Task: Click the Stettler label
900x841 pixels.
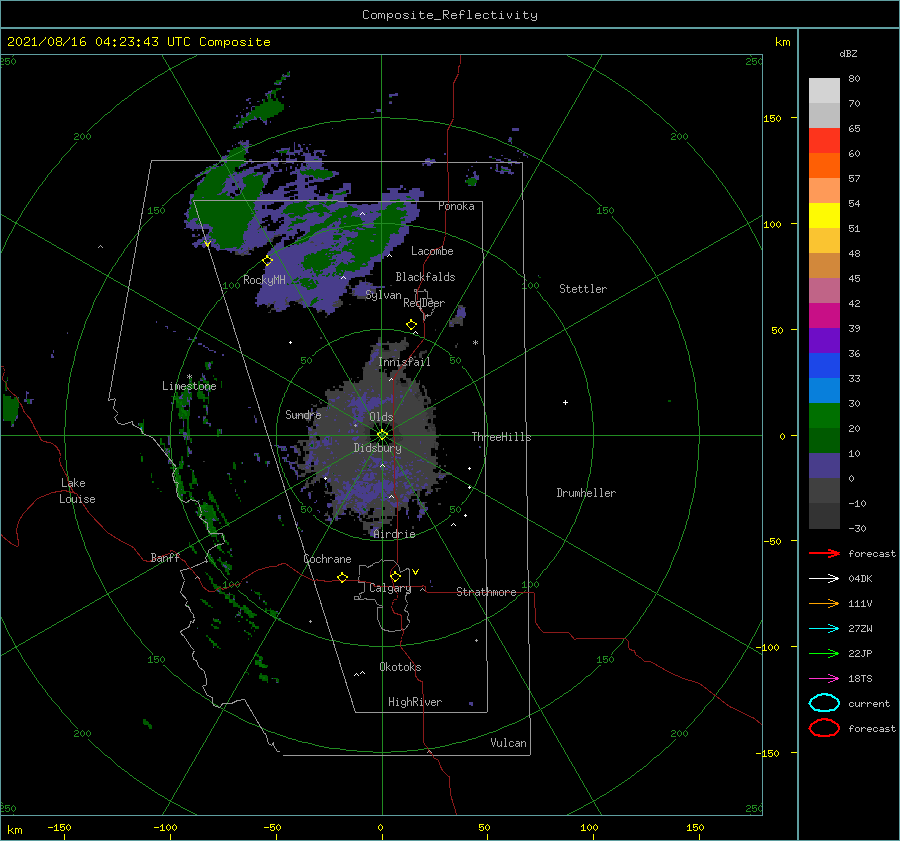Action: pyautogui.click(x=583, y=289)
